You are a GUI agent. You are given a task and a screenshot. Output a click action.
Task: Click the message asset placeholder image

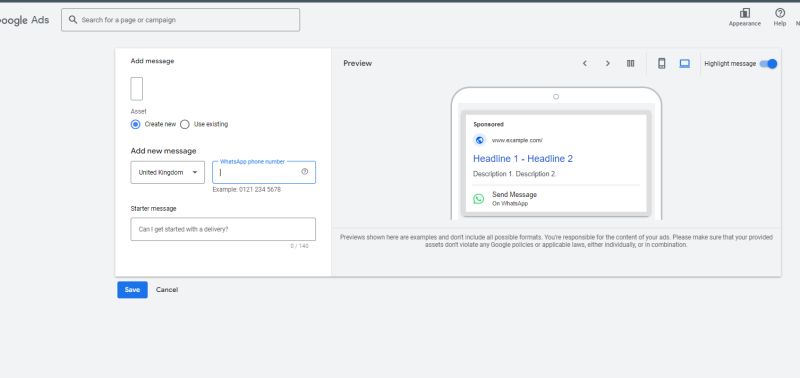tap(137, 89)
